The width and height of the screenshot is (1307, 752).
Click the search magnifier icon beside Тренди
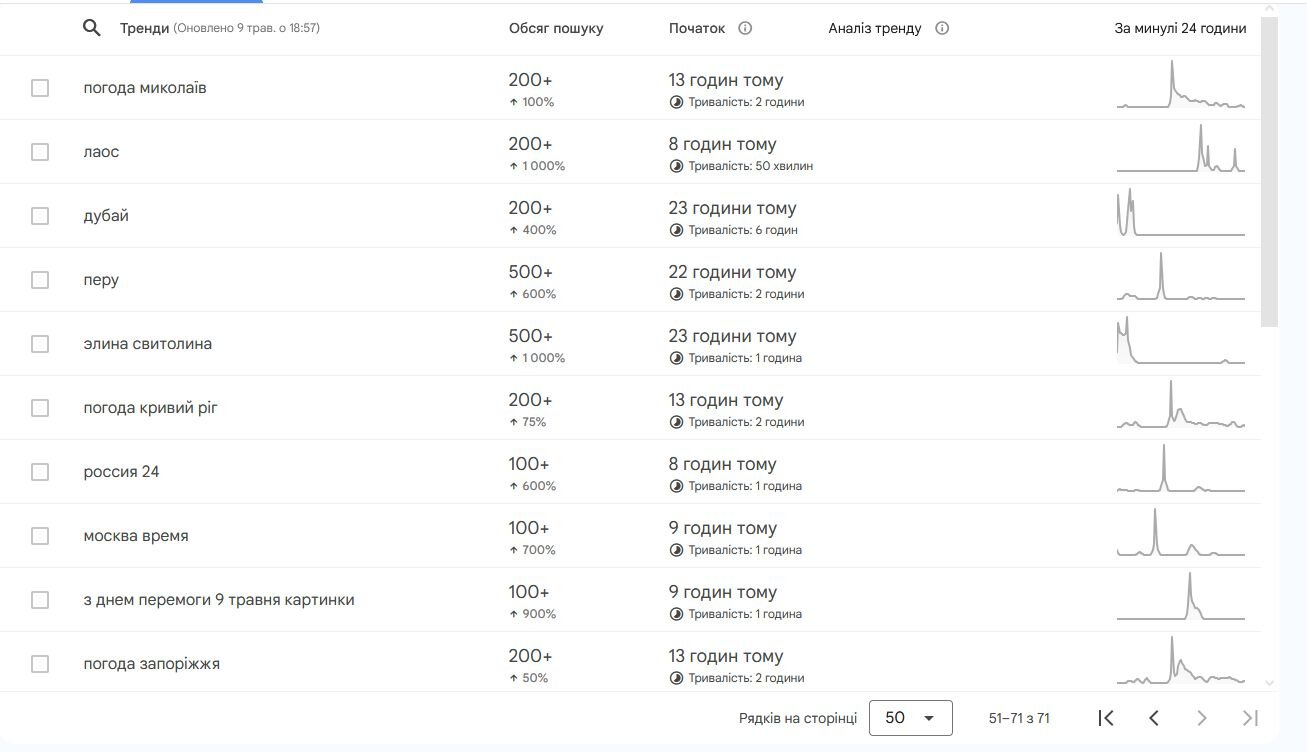click(x=91, y=28)
